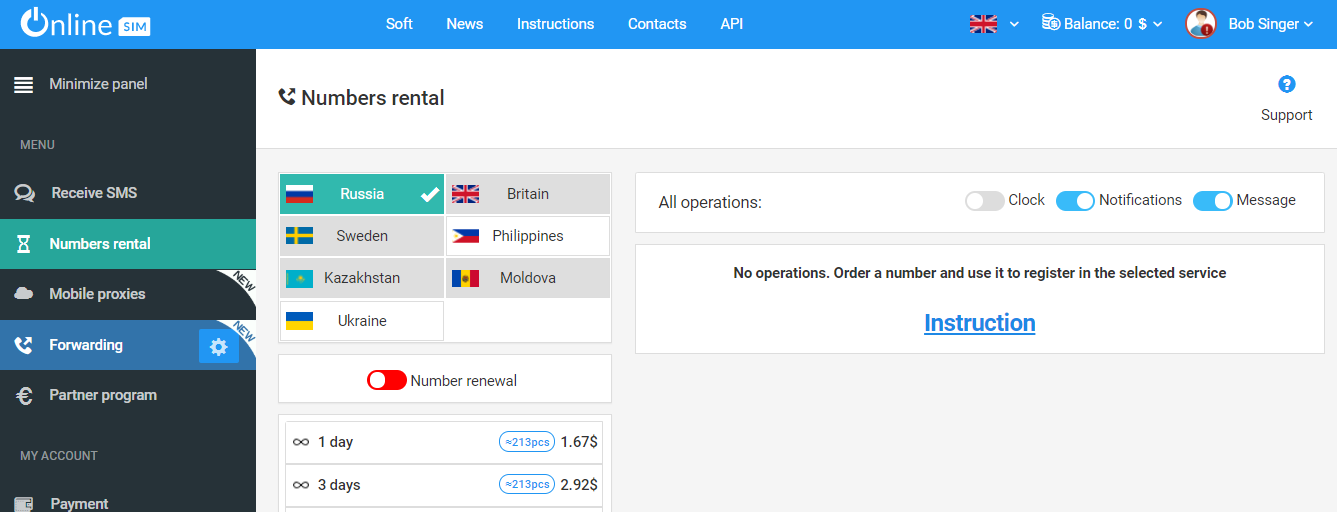Disable the Message switch
Screen dimensions: 1337x512
click(1213, 201)
